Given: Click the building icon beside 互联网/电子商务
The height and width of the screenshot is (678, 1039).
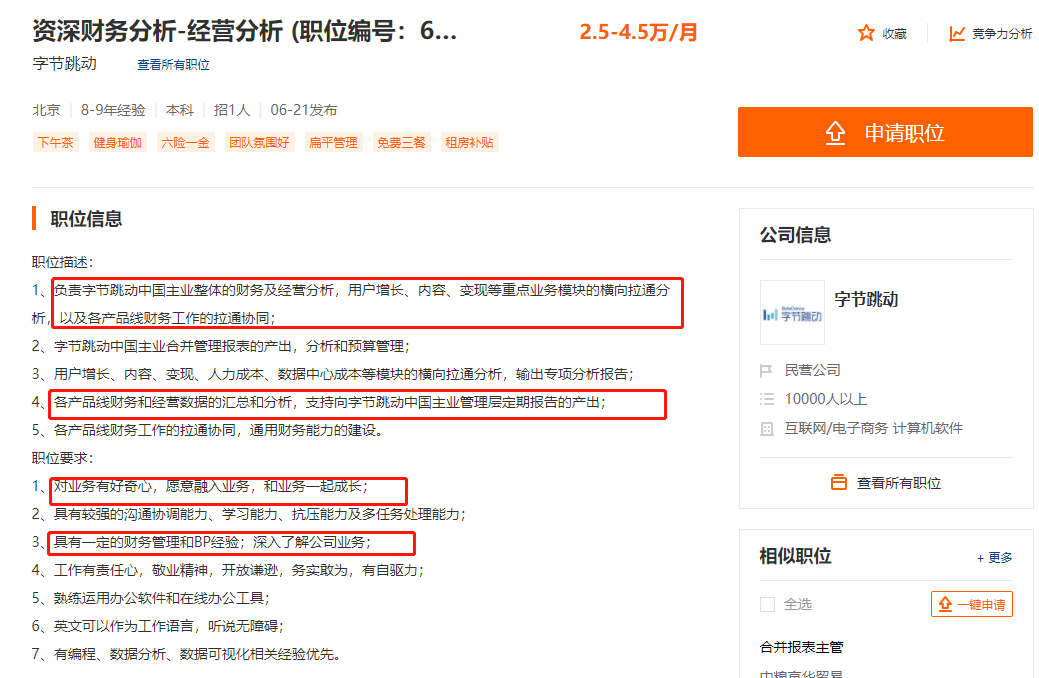Looking at the screenshot, I should coord(767,429).
